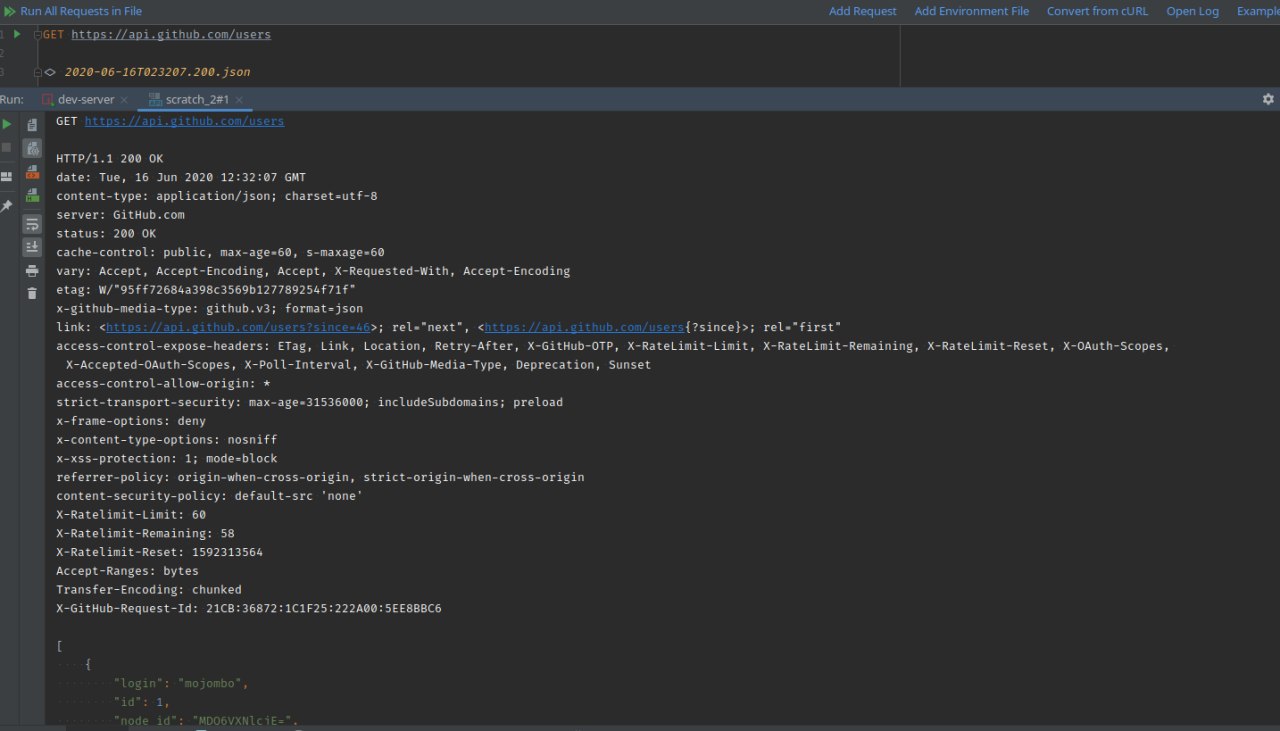Click the strict-transport-security header line
Screen dimensions: 1280x731
(310, 402)
